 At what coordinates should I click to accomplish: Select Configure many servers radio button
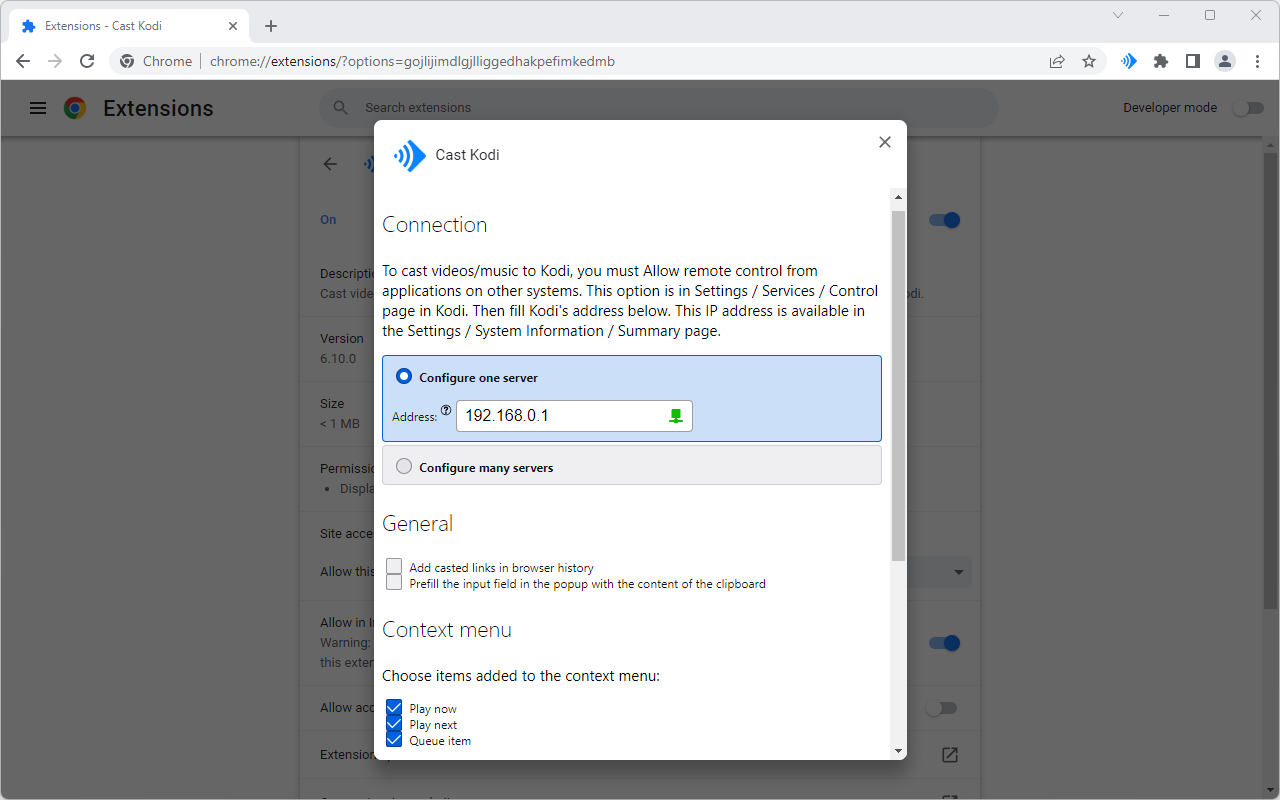pyautogui.click(x=404, y=466)
